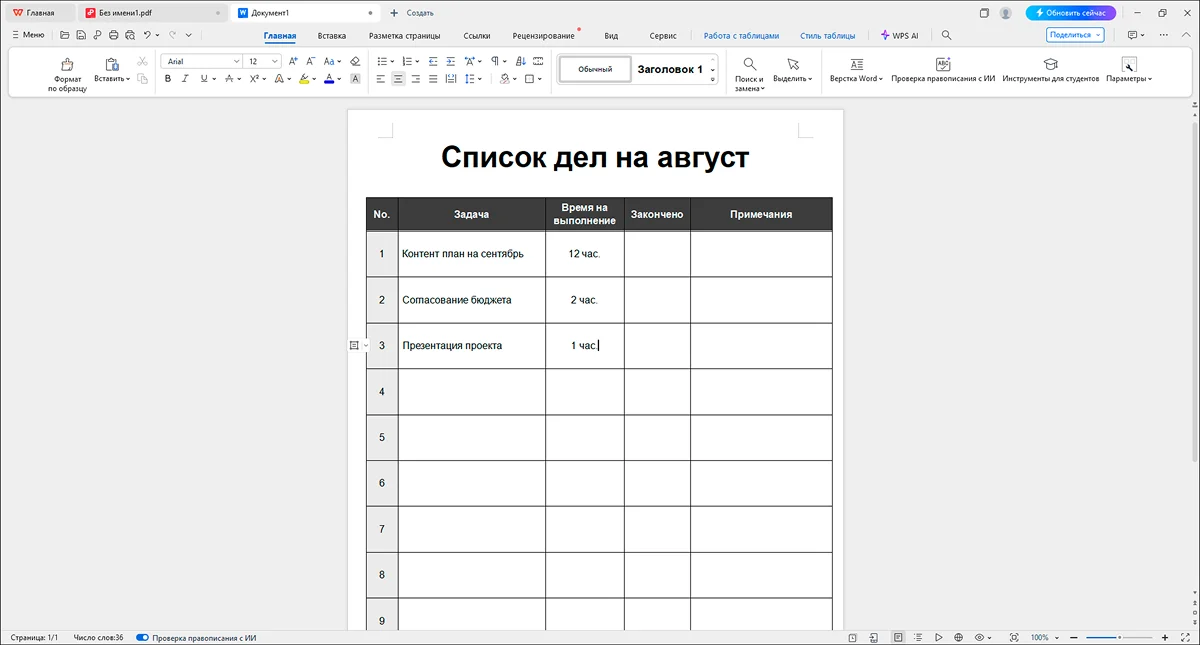1200x645 pixels.
Task: Click the Обновить сейчас button
Action: [x=1070, y=13]
